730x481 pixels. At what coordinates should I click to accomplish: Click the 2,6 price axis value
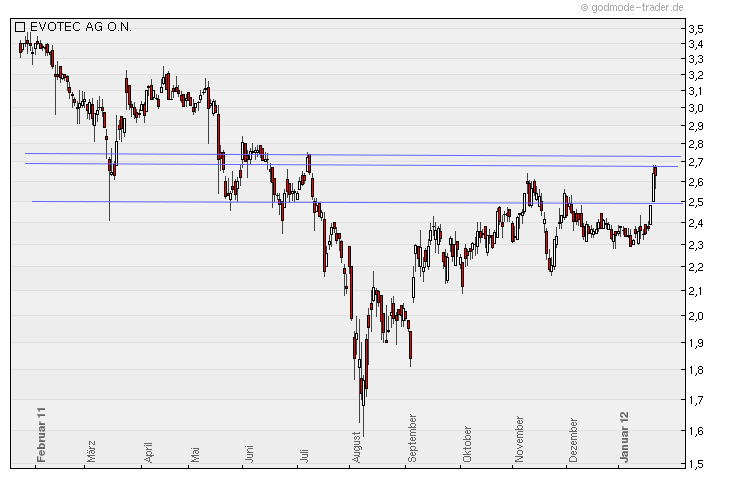696,182
